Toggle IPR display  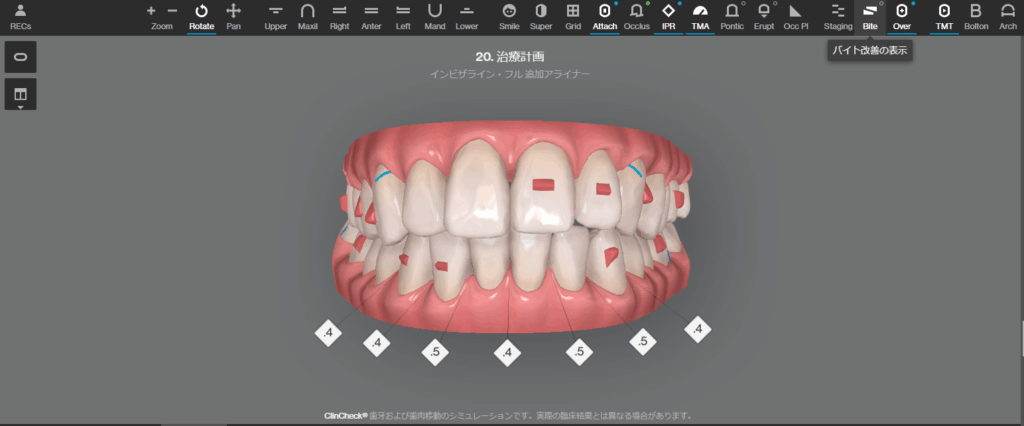668,17
